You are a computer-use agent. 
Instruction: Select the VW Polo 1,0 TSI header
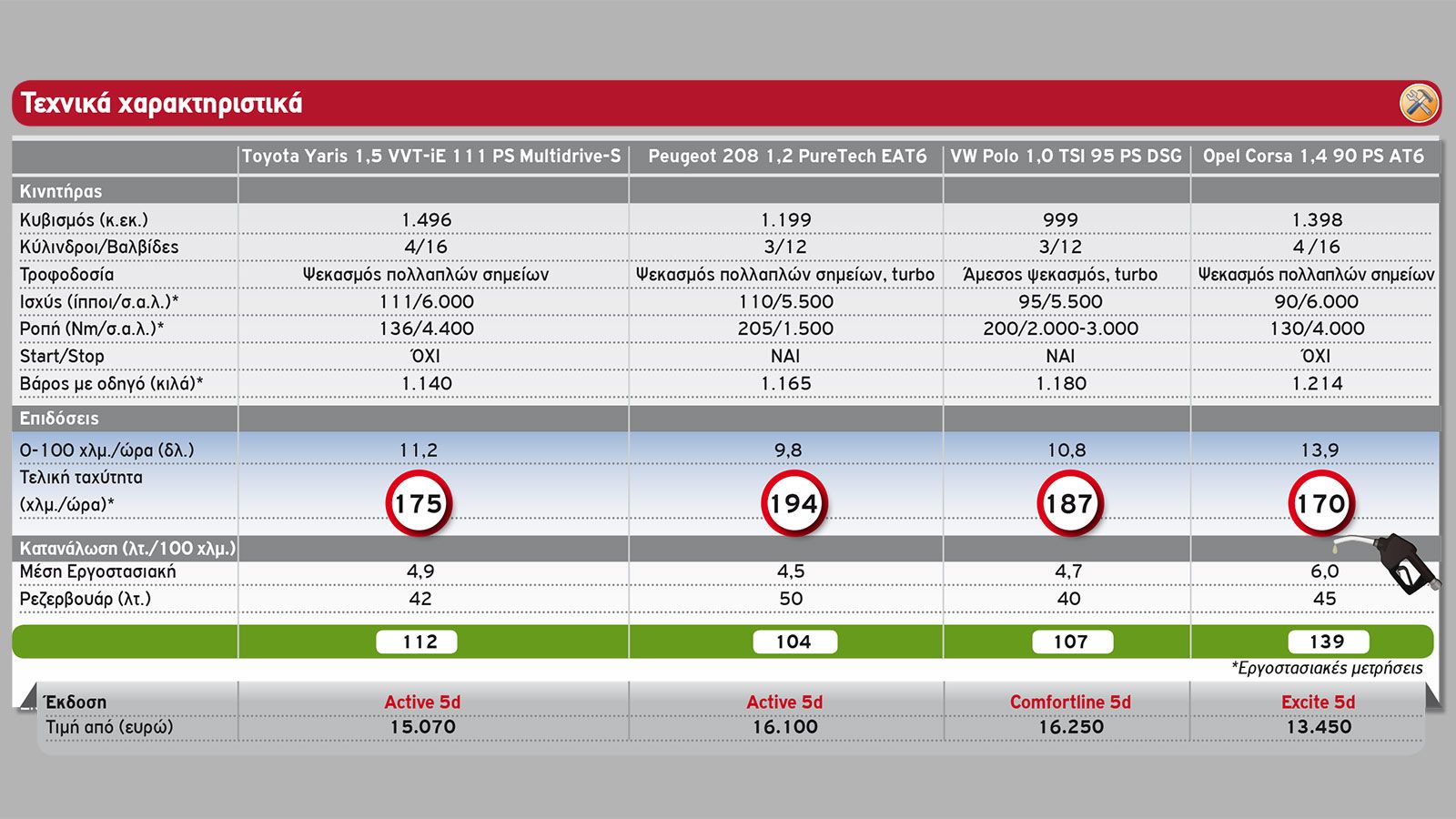tap(1066, 156)
